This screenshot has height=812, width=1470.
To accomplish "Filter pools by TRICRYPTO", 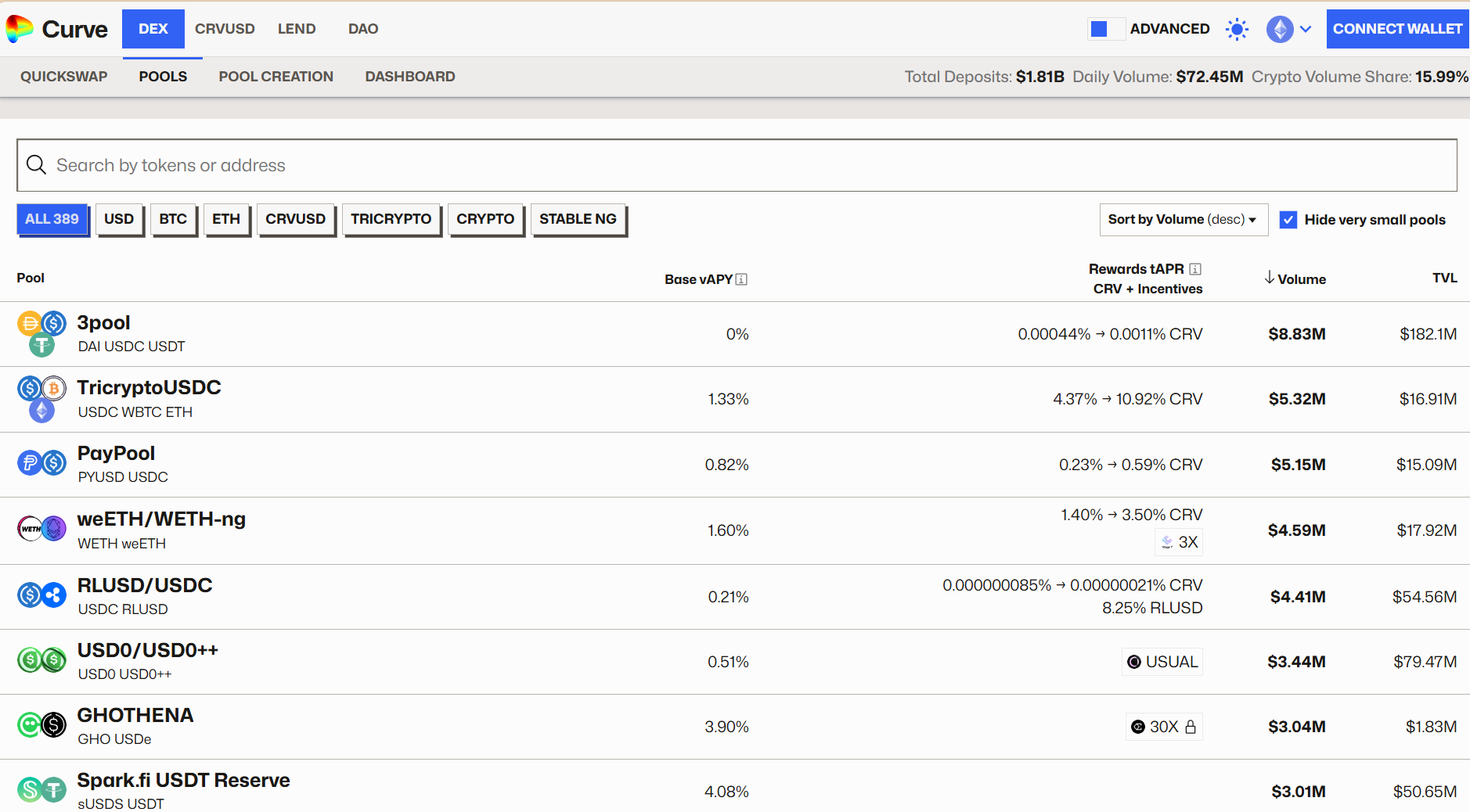I will coord(391,219).
